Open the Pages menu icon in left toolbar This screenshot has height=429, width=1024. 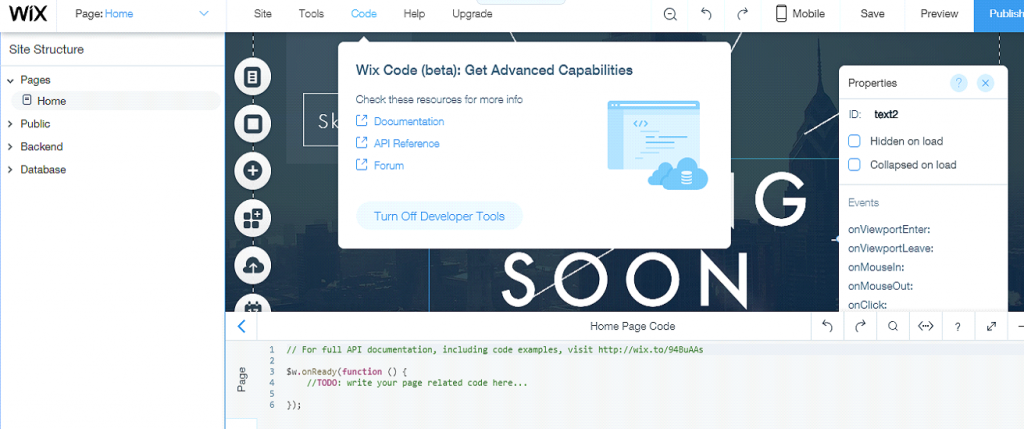tap(252, 77)
